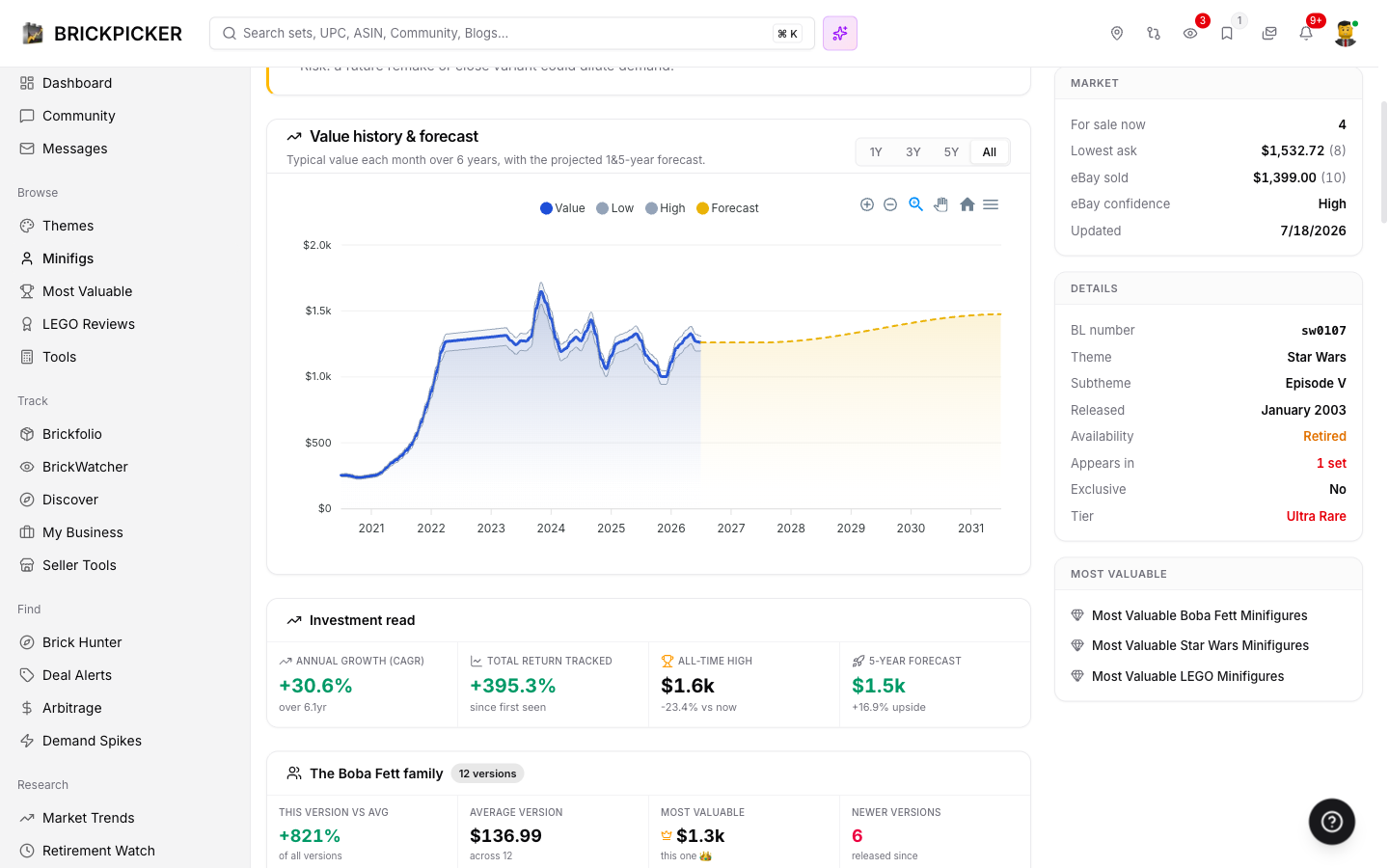Reset chart zoom with home icon
This screenshot has height=868, width=1389.
pyautogui.click(x=967, y=204)
